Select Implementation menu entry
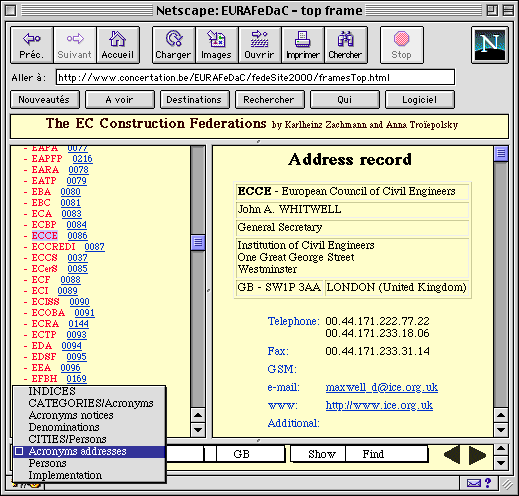 (89, 475)
